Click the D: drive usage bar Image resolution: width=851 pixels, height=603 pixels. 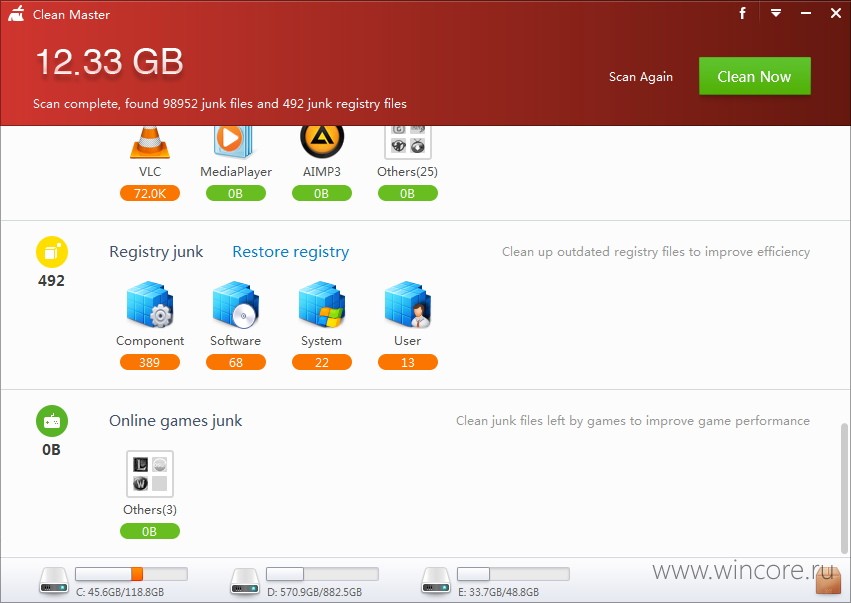coord(322,574)
